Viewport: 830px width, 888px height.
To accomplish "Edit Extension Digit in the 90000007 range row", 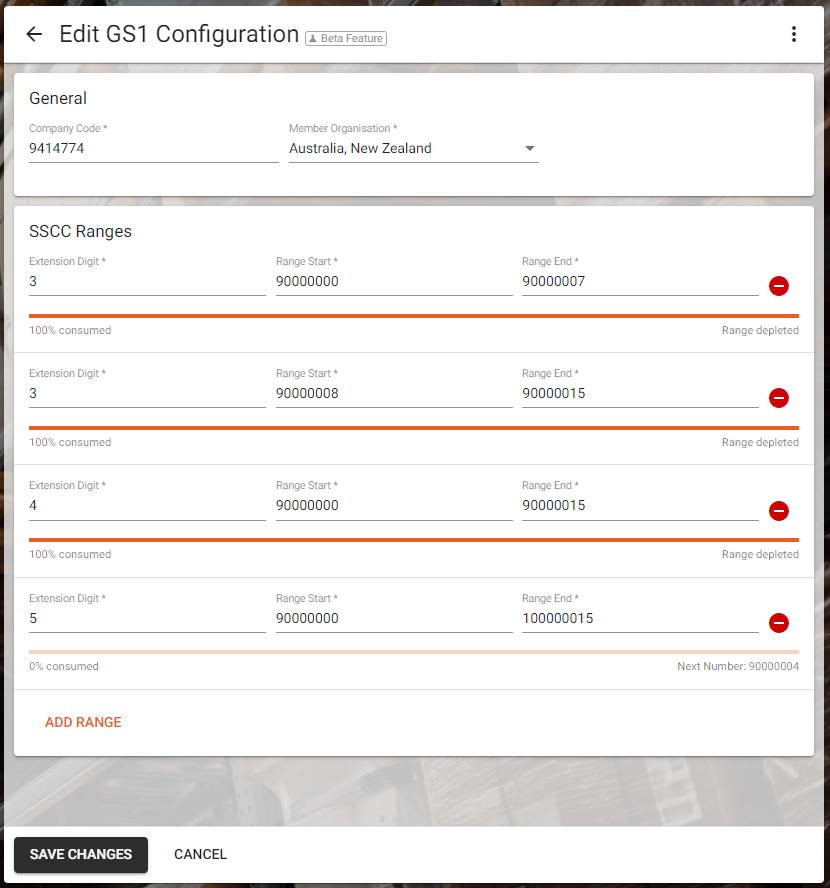I will (147, 281).
